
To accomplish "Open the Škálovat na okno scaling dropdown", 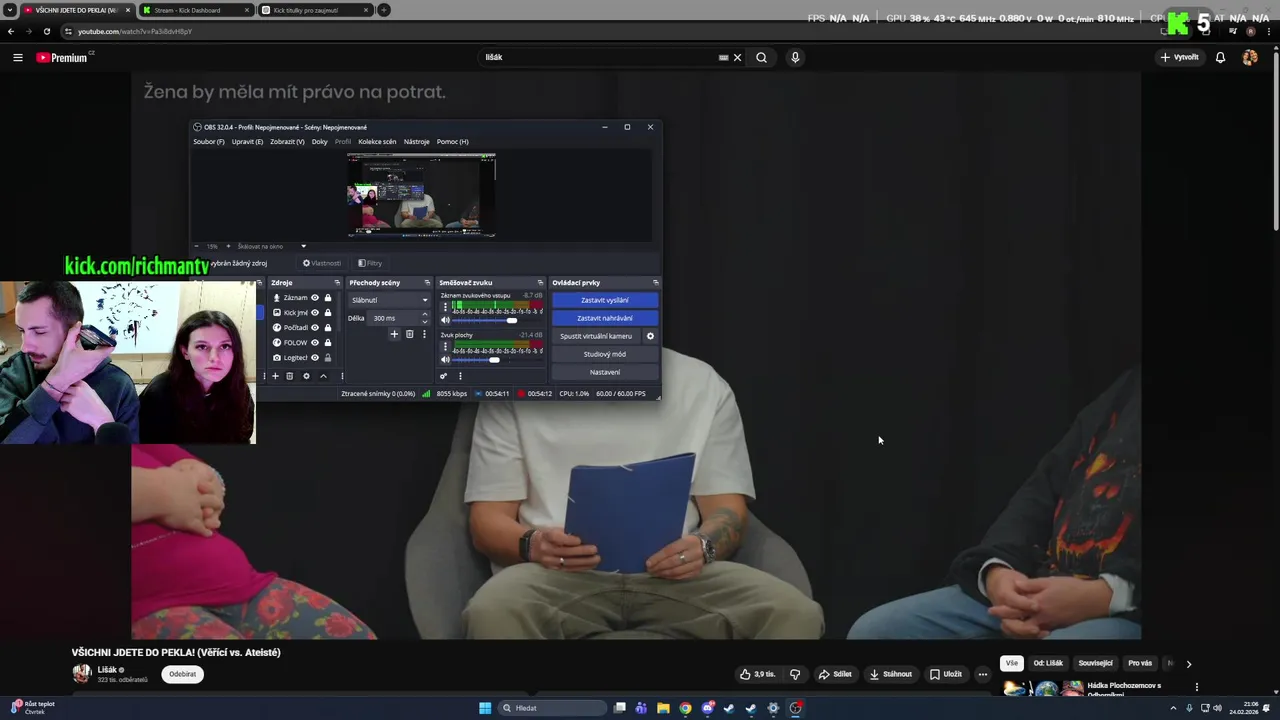I will pos(271,246).
